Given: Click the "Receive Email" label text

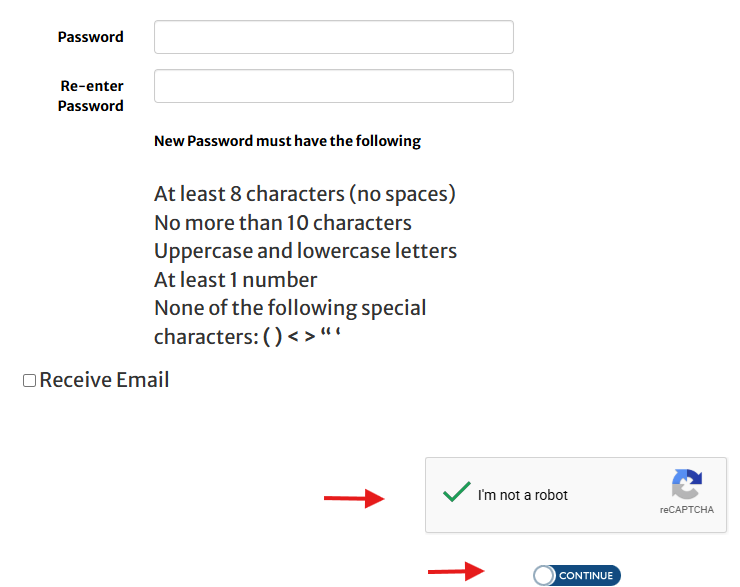Looking at the screenshot, I should [x=104, y=380].
